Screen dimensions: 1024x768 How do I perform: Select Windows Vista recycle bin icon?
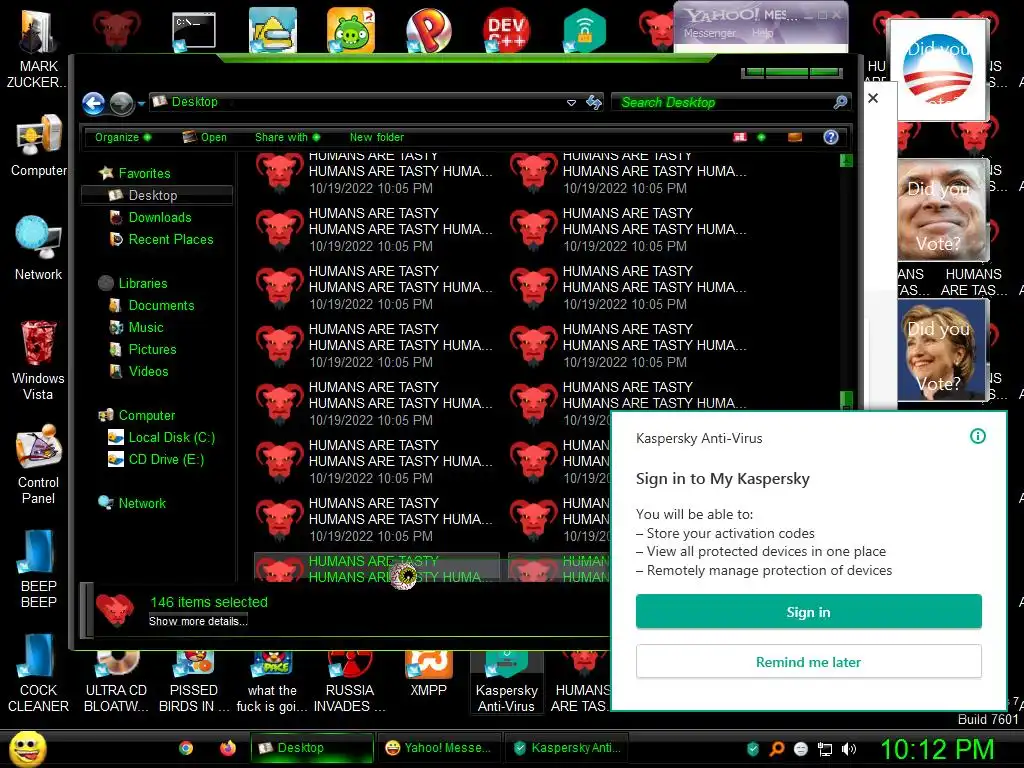[x=39, y=359]
